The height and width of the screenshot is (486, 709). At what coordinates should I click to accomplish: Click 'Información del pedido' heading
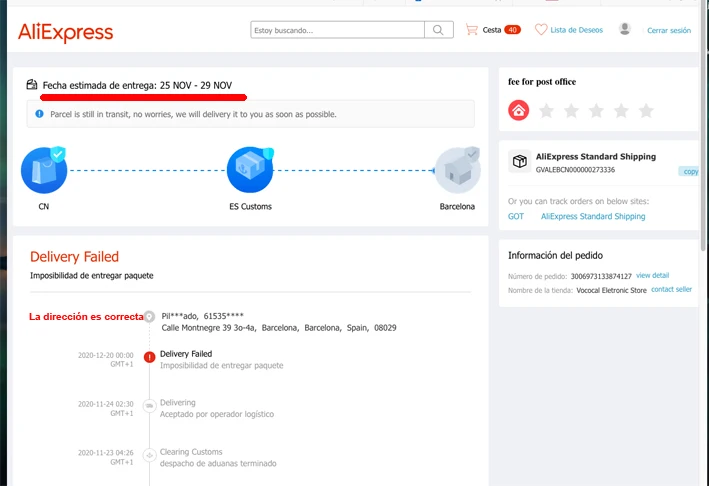point(555,255)
